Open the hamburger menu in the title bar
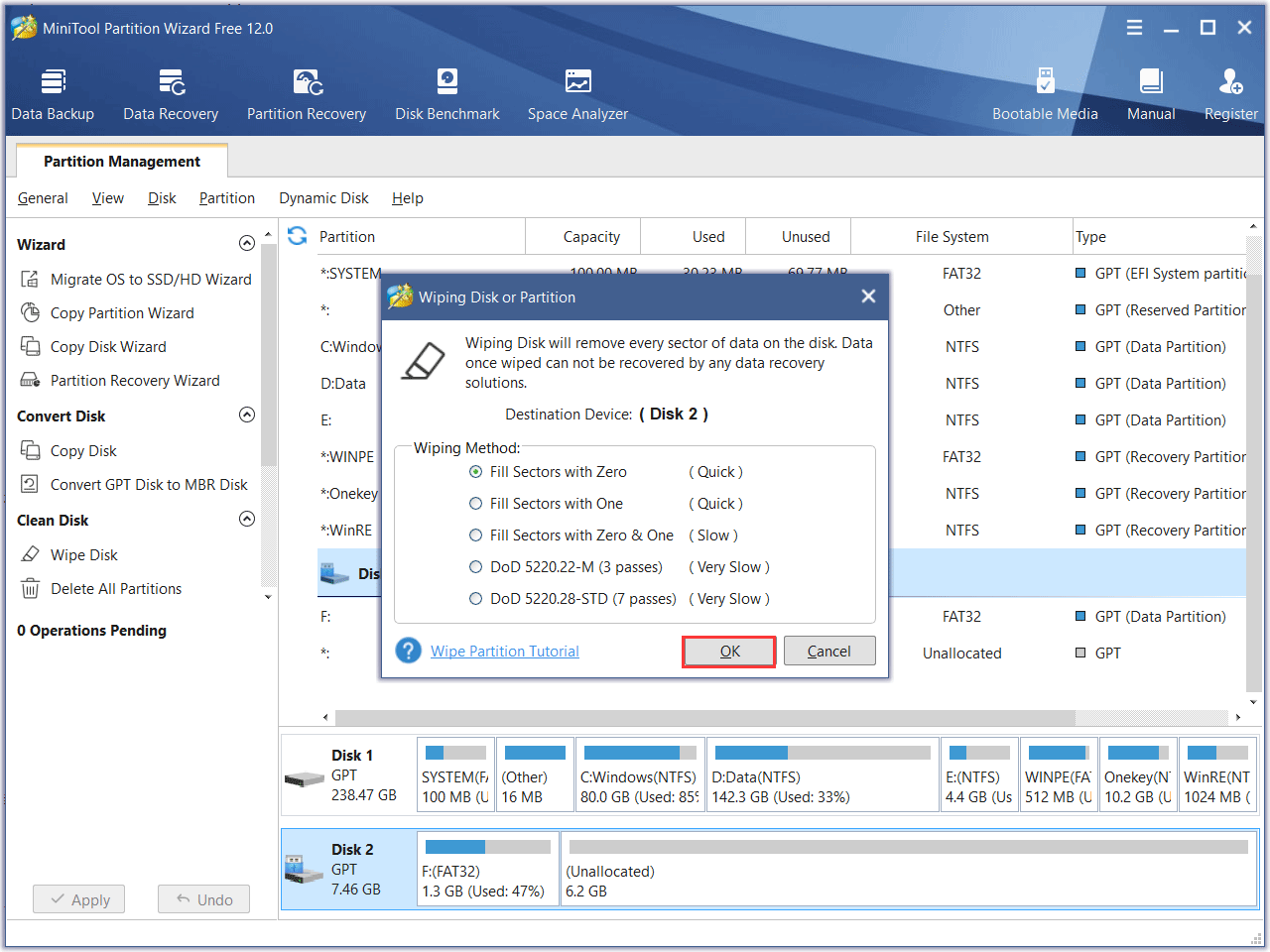Viewport: 1270px width, 952px height. [1134, 28]
